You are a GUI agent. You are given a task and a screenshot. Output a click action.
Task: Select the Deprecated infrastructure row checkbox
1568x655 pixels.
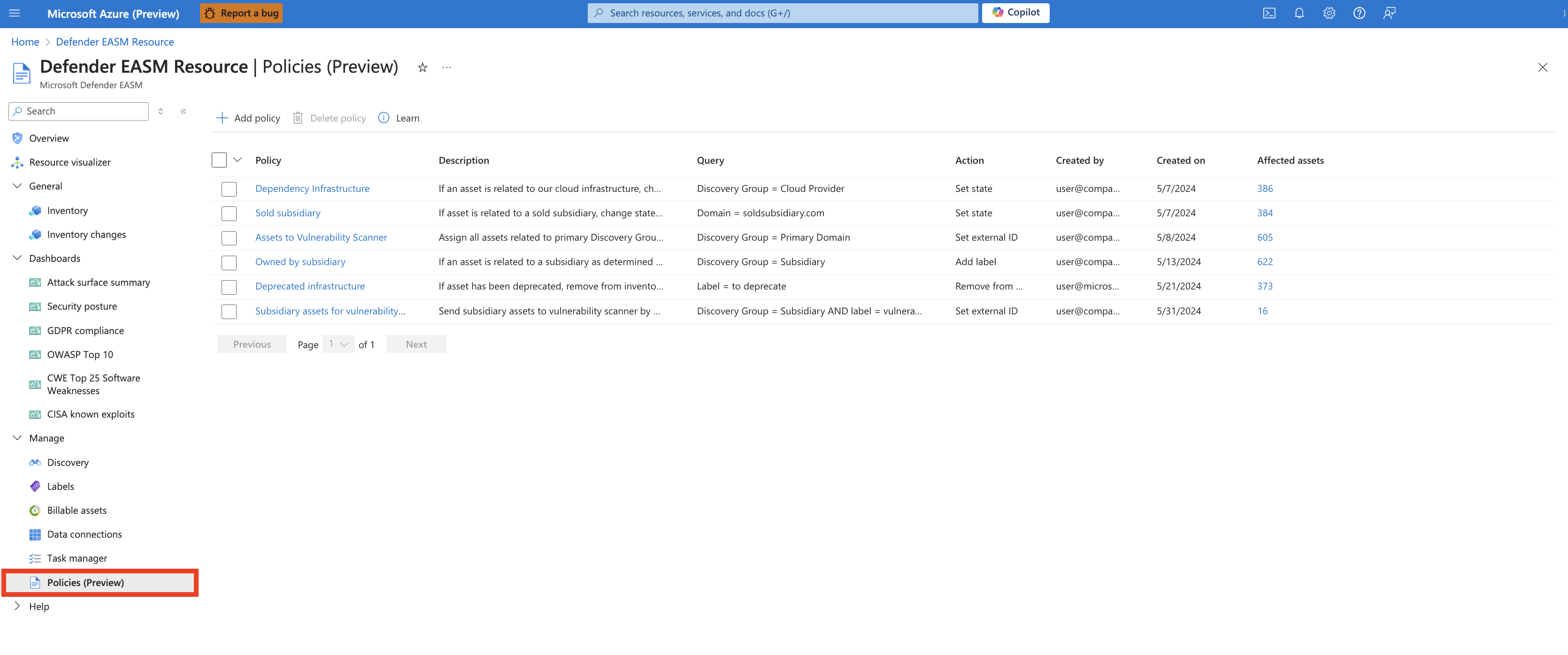tap(229, 287)
